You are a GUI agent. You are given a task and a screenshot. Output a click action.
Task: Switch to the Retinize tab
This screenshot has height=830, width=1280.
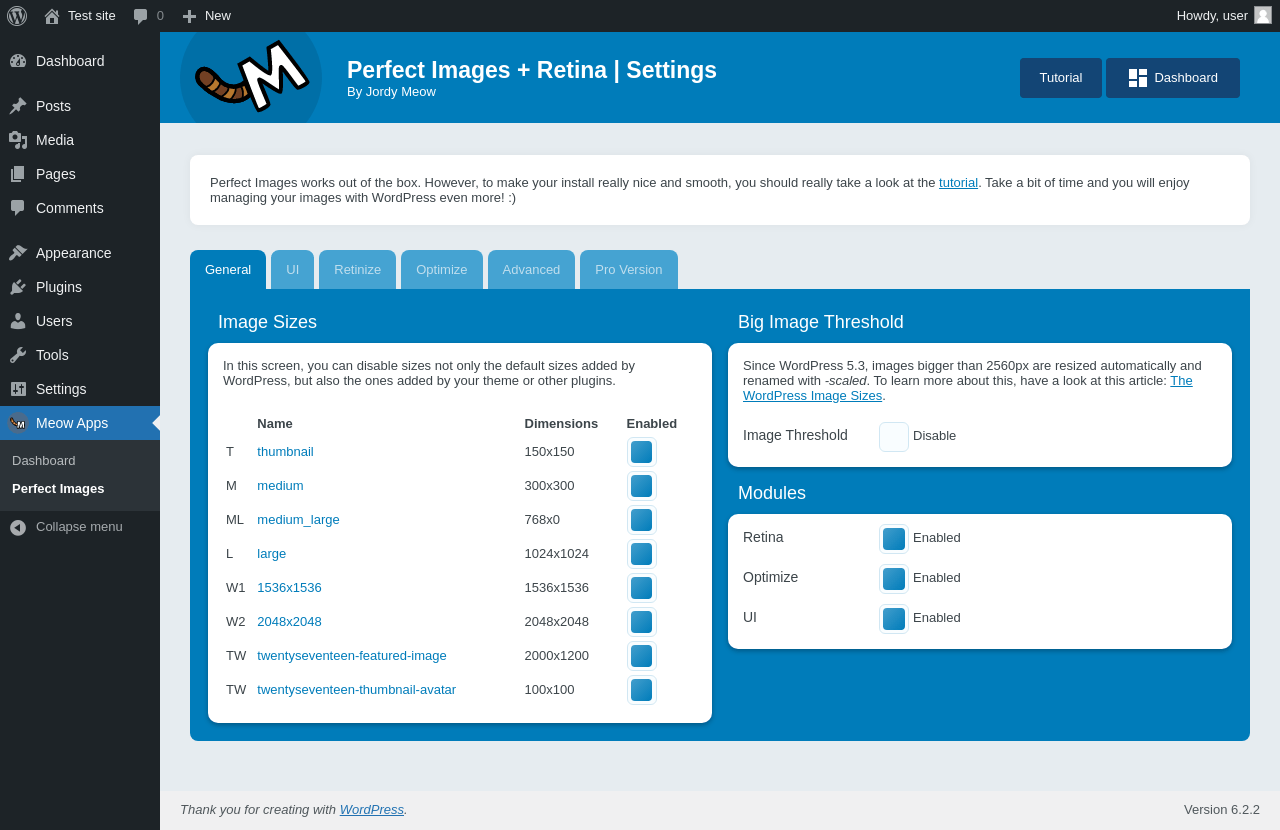tap(357, 270)
